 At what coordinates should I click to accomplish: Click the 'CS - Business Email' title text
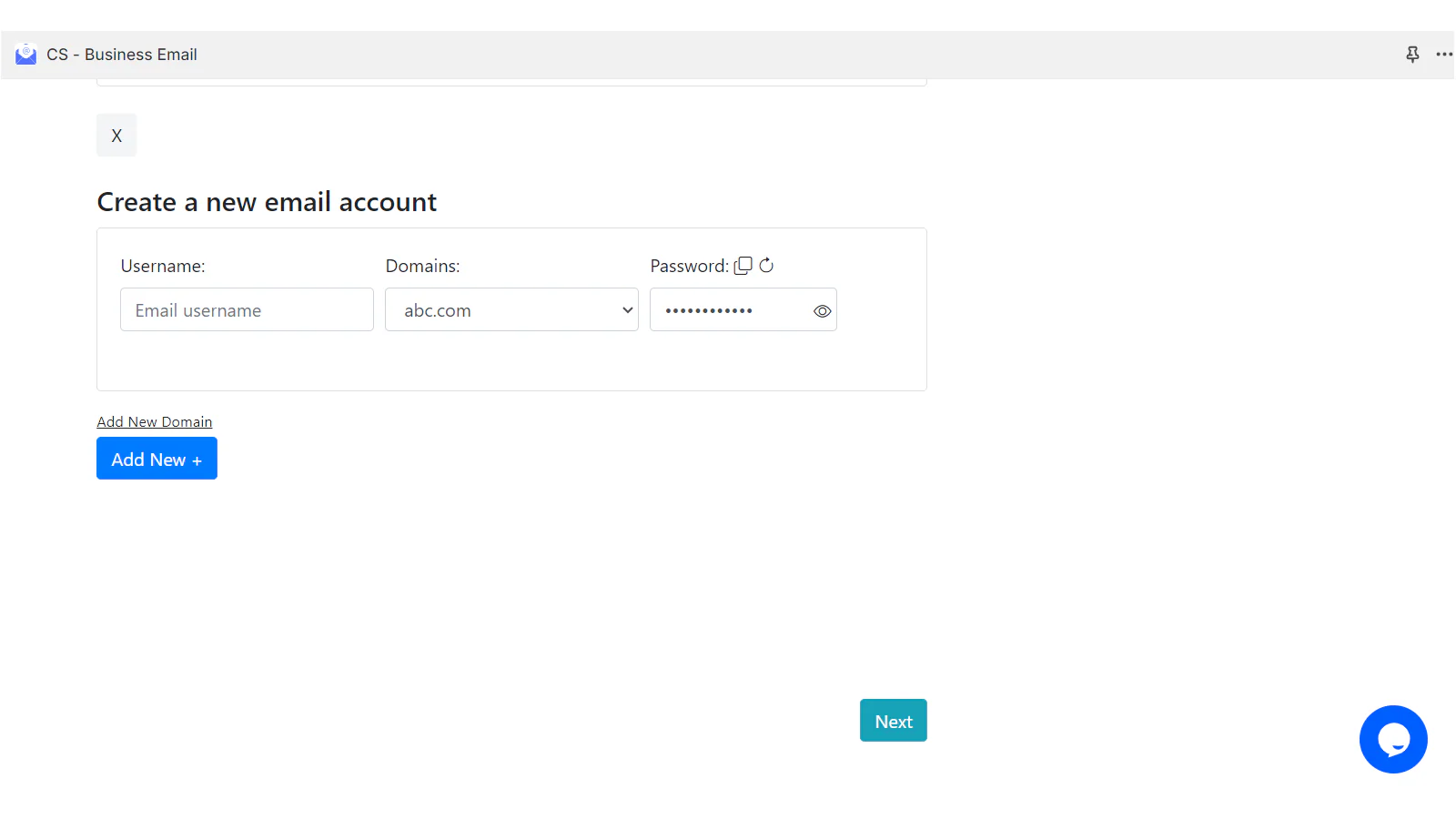(122, 55)
